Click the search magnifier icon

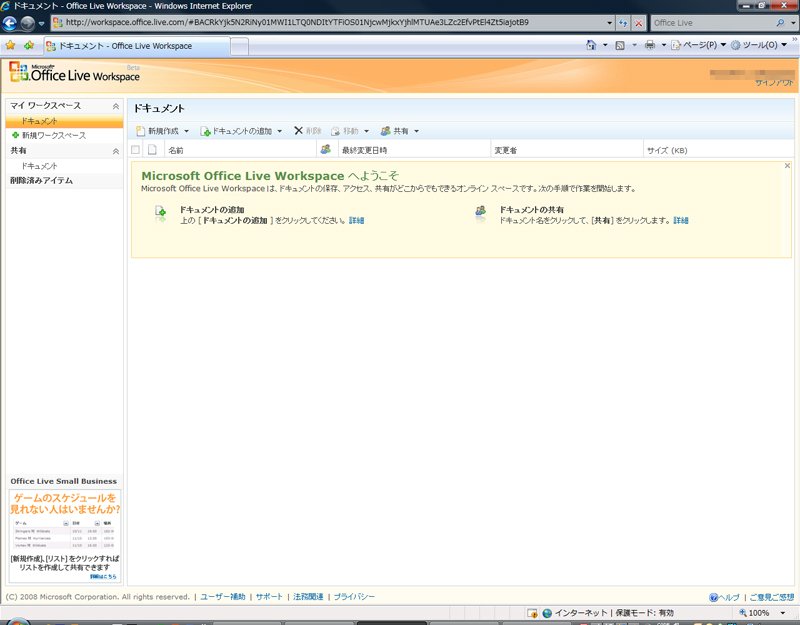pos(780,23)
